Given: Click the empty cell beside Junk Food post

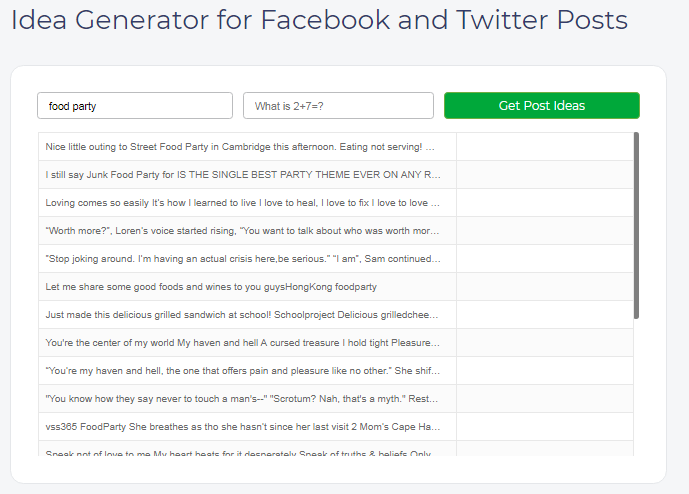Looking at the screenshot, I should (x=545, y=175).
